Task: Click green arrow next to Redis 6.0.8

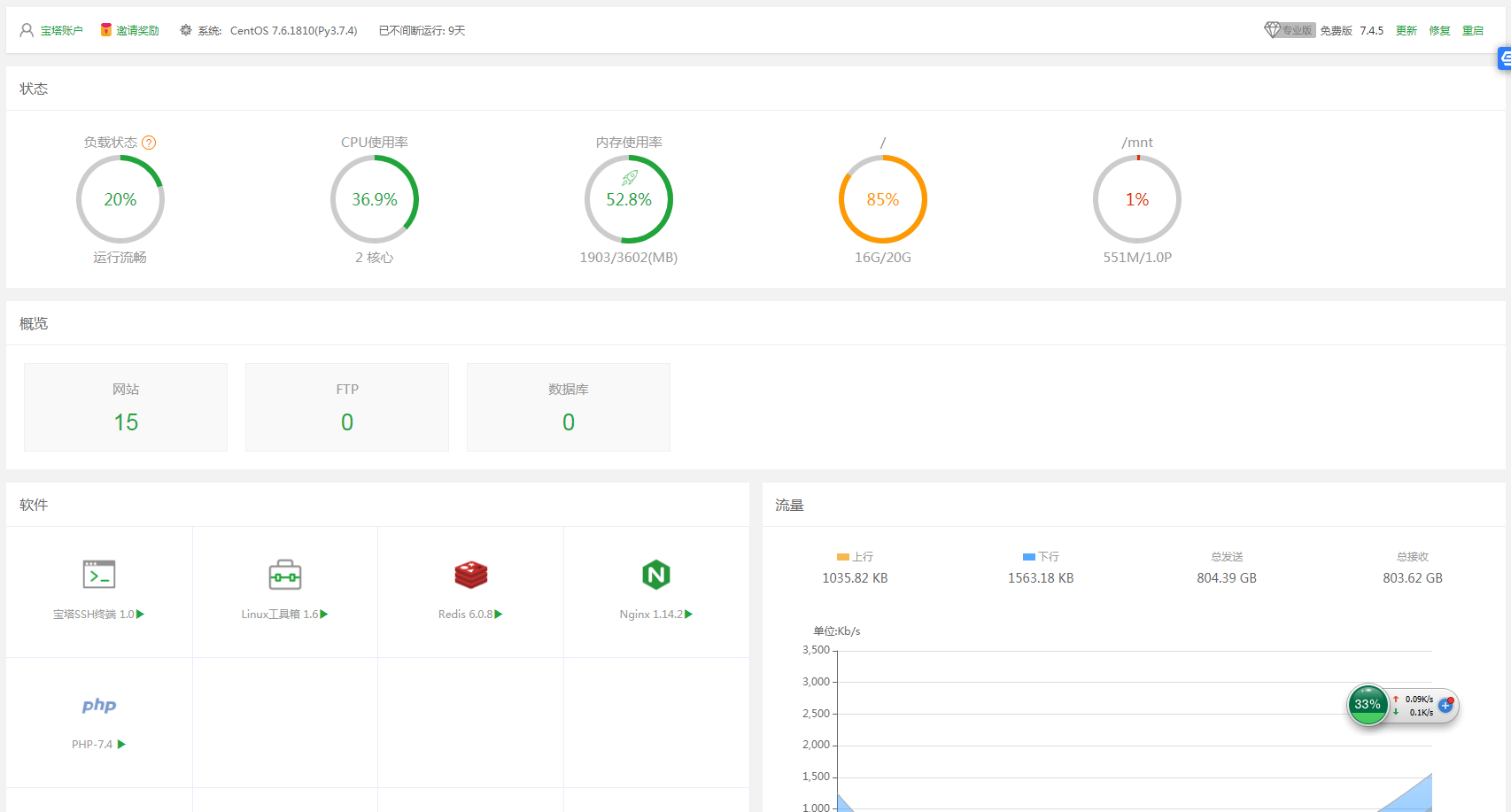Action: click(499, 615)
